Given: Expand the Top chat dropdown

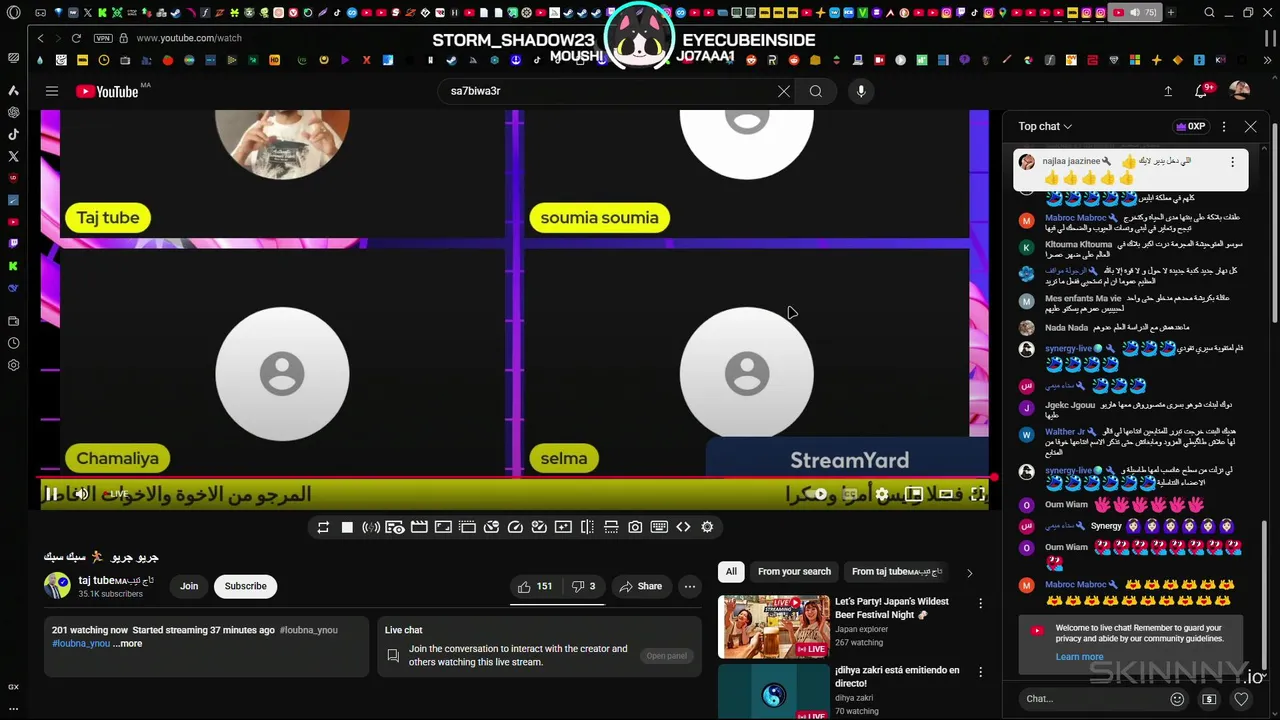Looking at the screenshot, I should [1045, 126].
